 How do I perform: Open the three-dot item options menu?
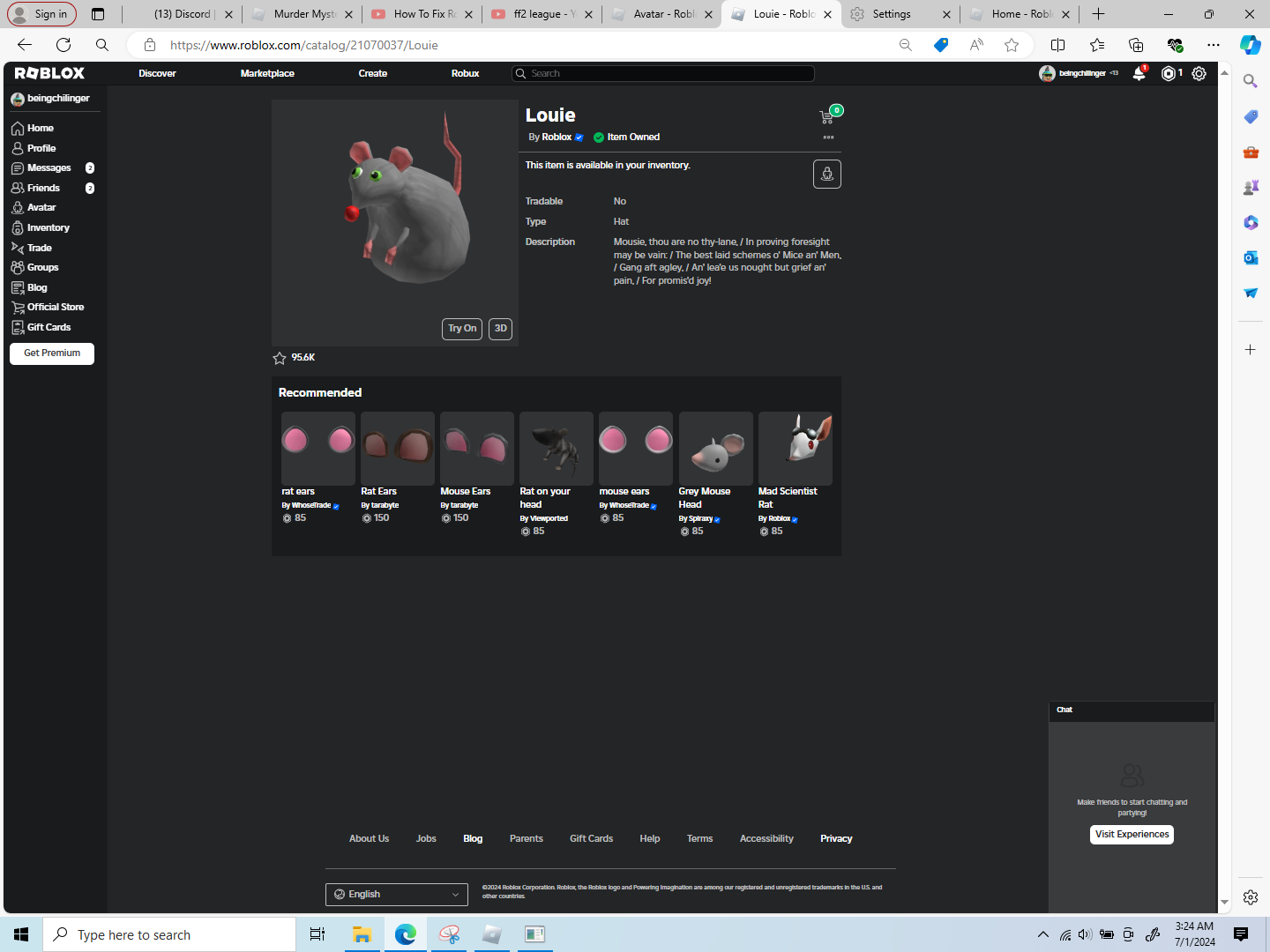click(828, 138)
